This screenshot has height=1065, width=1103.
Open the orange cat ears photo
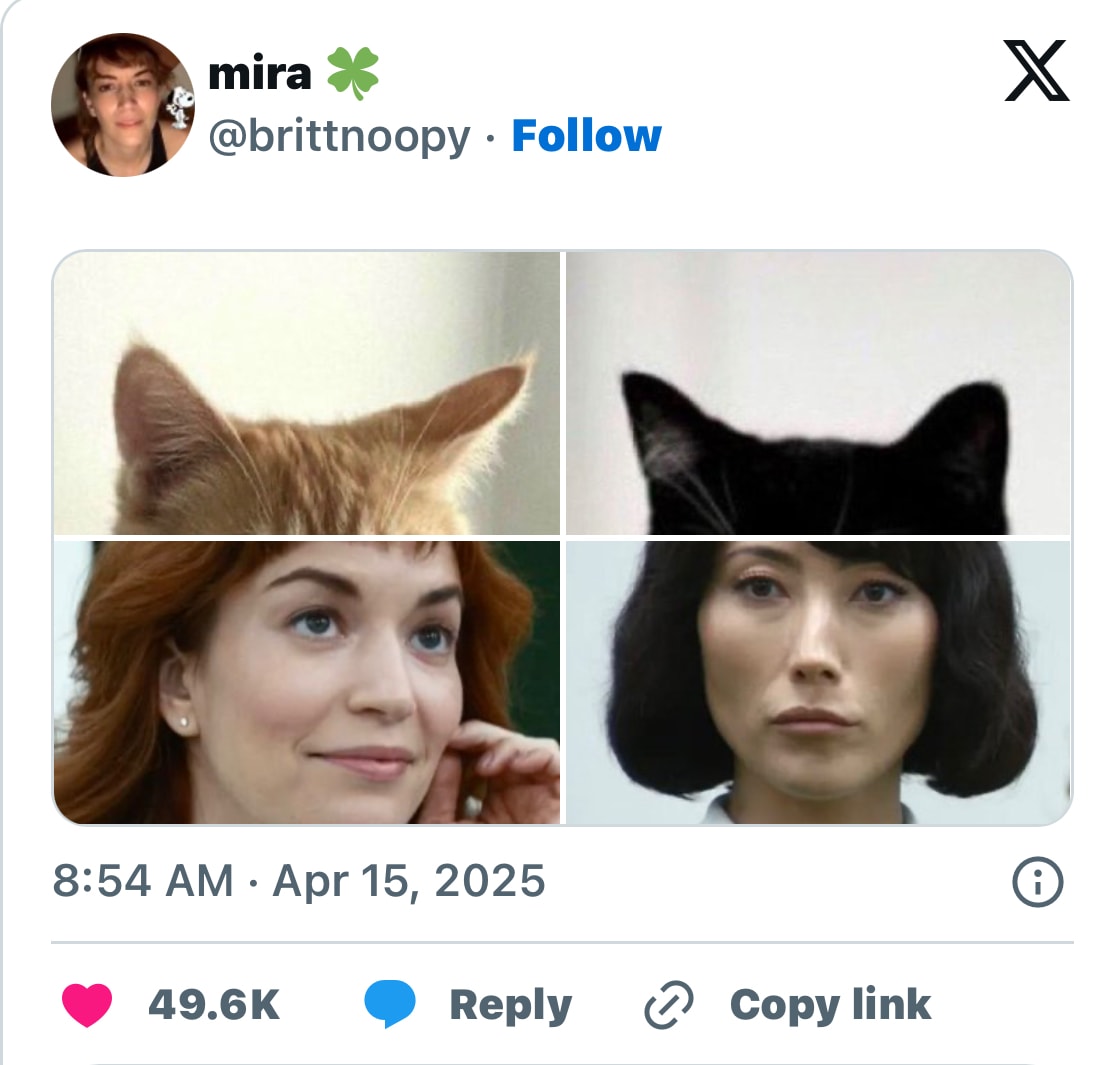coord(307,393)
